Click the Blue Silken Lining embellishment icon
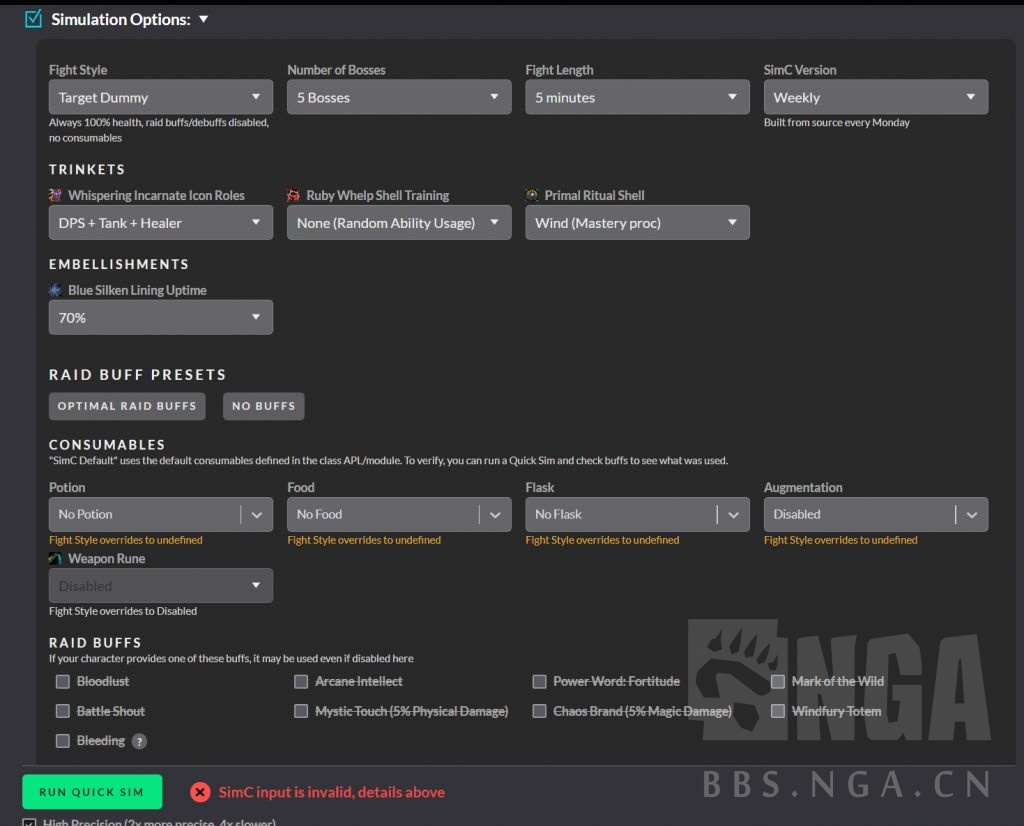Screen dimensions: 1024x826 (56, 290)
